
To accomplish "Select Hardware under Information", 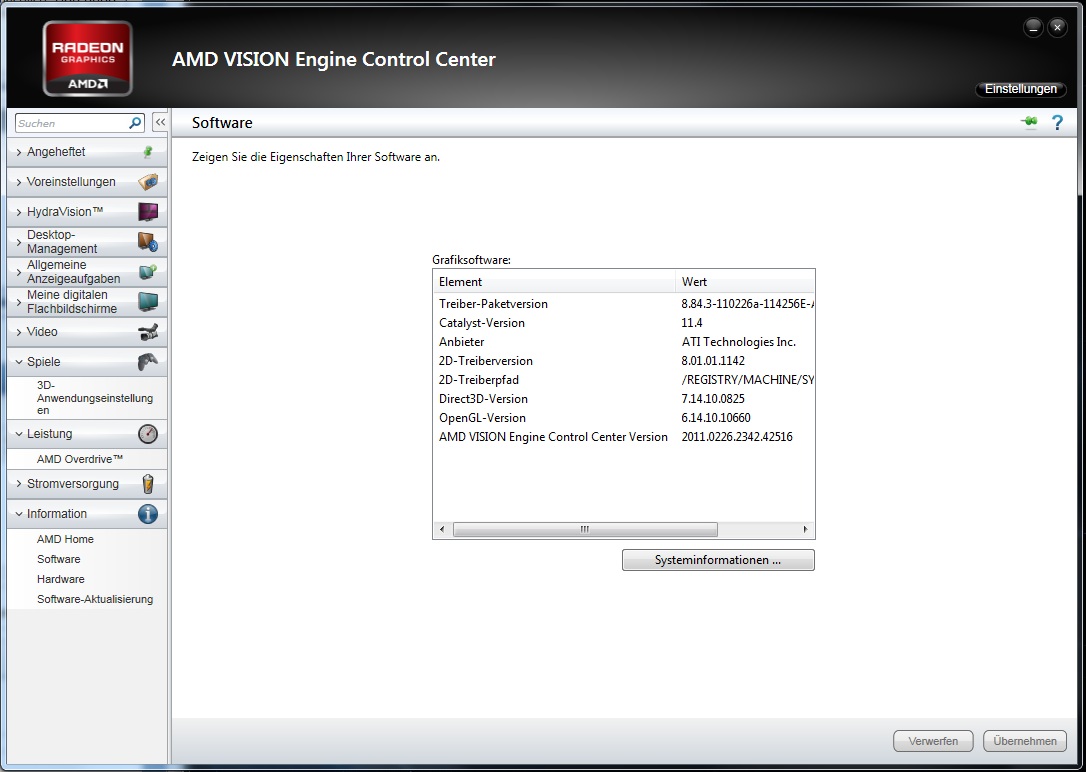I will click(x=60, y=580).
